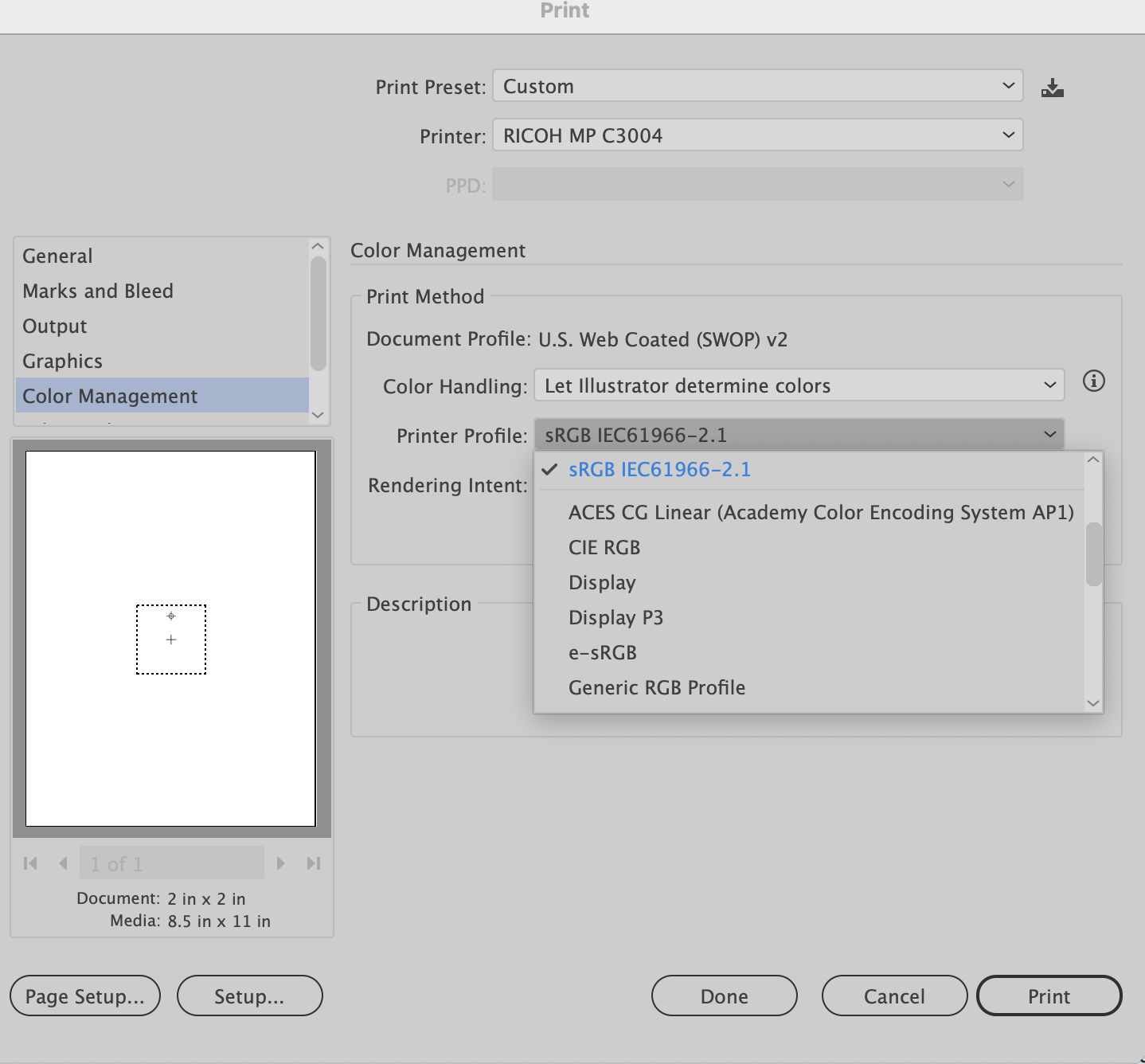Go to first page in preview
The image size is (1145, 1064).
click(31, 863)
